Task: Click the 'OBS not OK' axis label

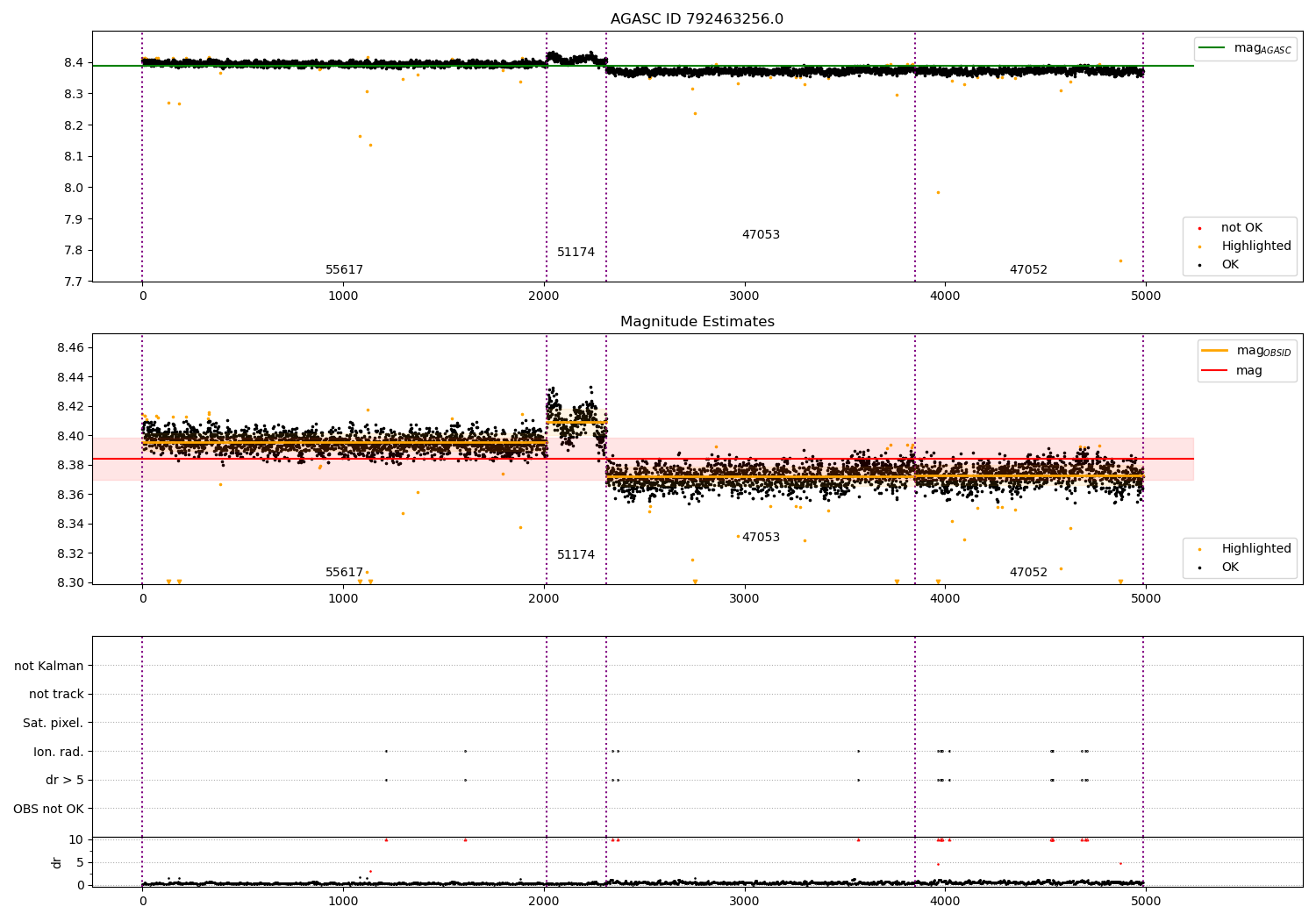Action: (48, 809)
